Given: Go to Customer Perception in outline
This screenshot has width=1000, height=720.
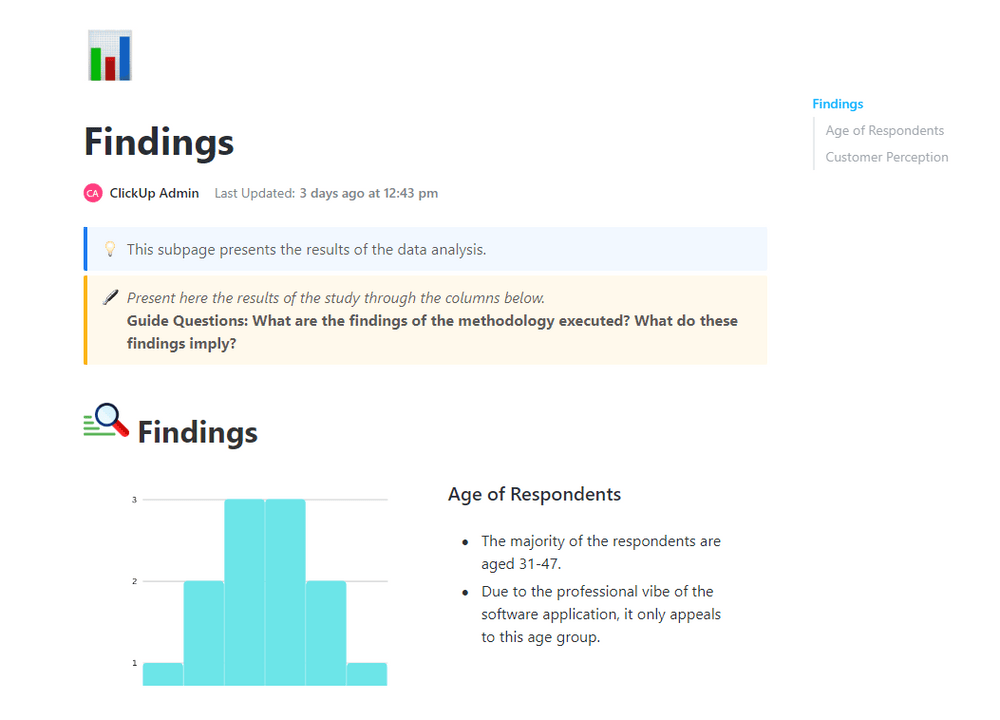Looking at the screenshot, I should (x=886, y=157).
